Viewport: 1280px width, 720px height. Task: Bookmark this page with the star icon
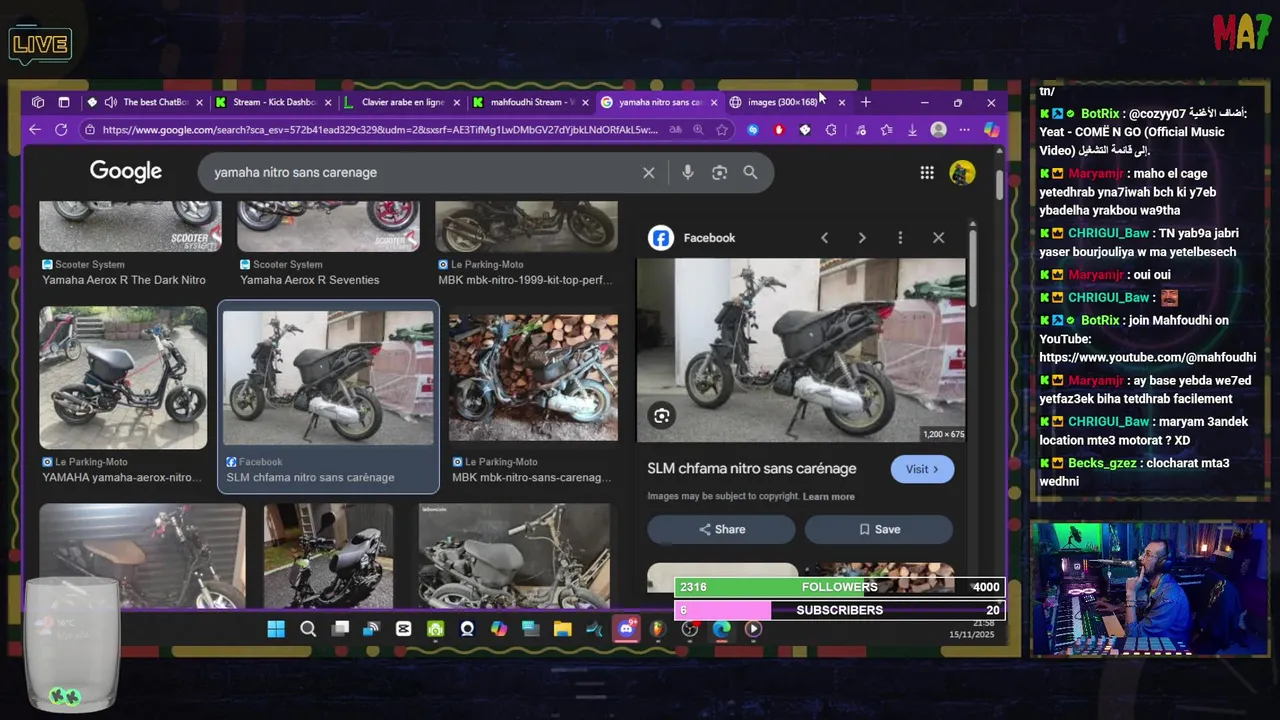[x=722, y=130]
